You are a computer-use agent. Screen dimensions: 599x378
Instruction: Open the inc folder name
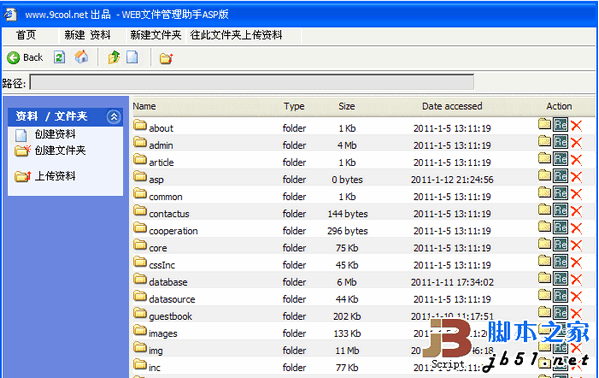[154, 368]
